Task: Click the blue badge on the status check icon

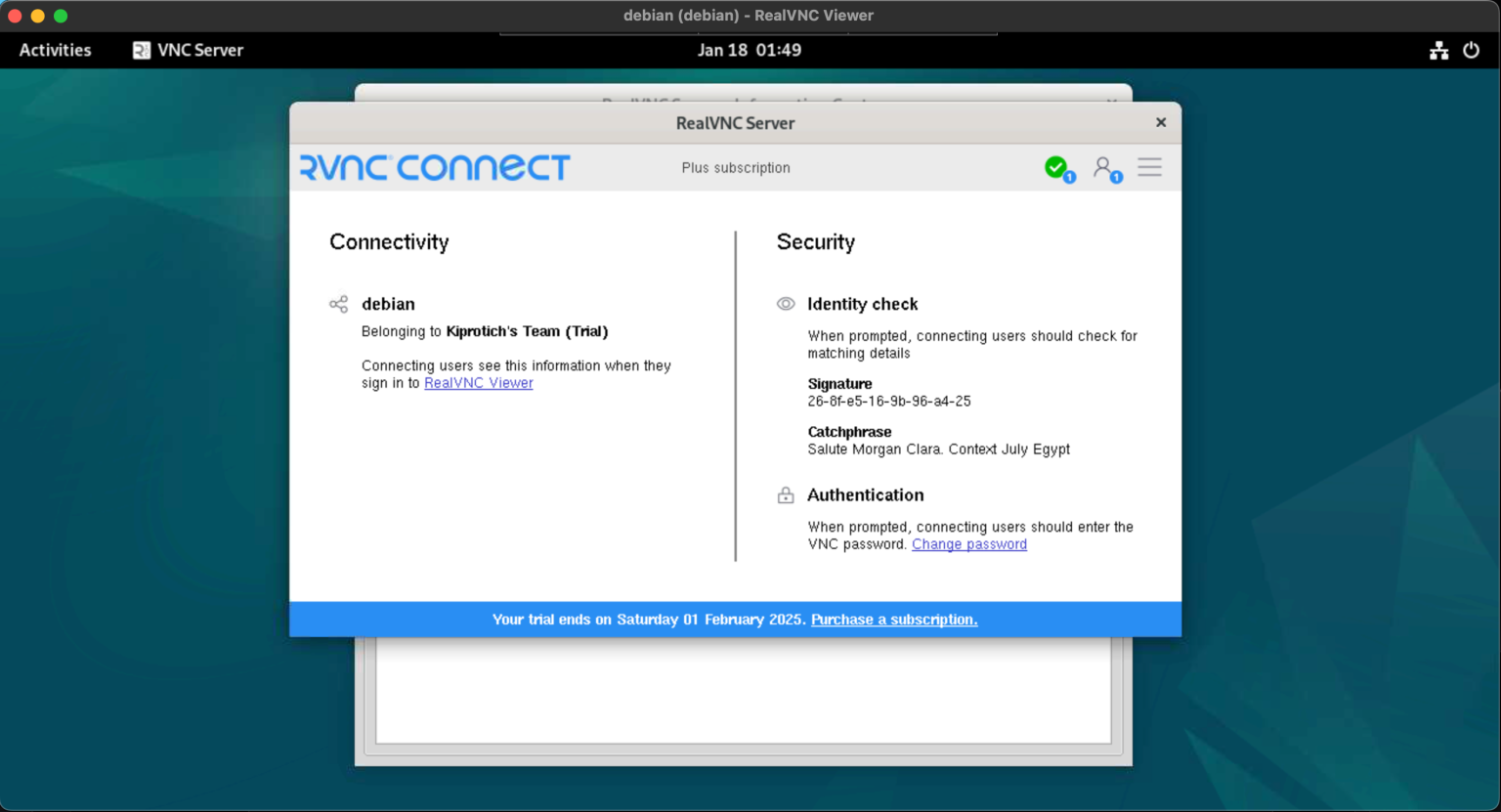Action: pyautogui.click(x=1070, y=176)
